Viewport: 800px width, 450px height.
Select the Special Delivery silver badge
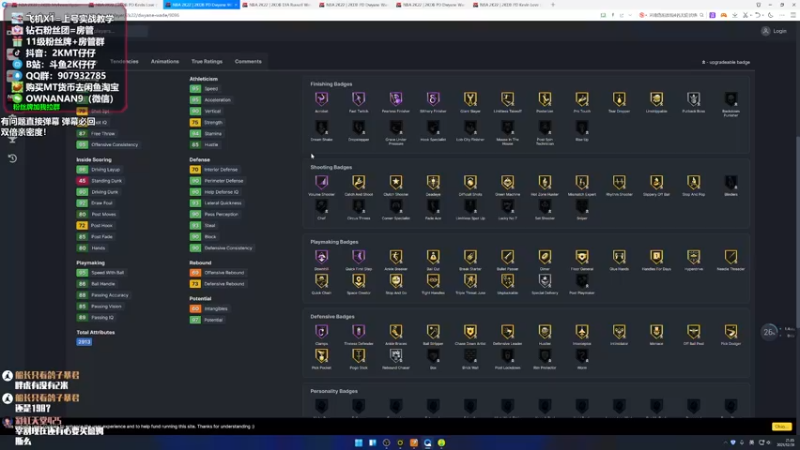[x=545, y=280]
